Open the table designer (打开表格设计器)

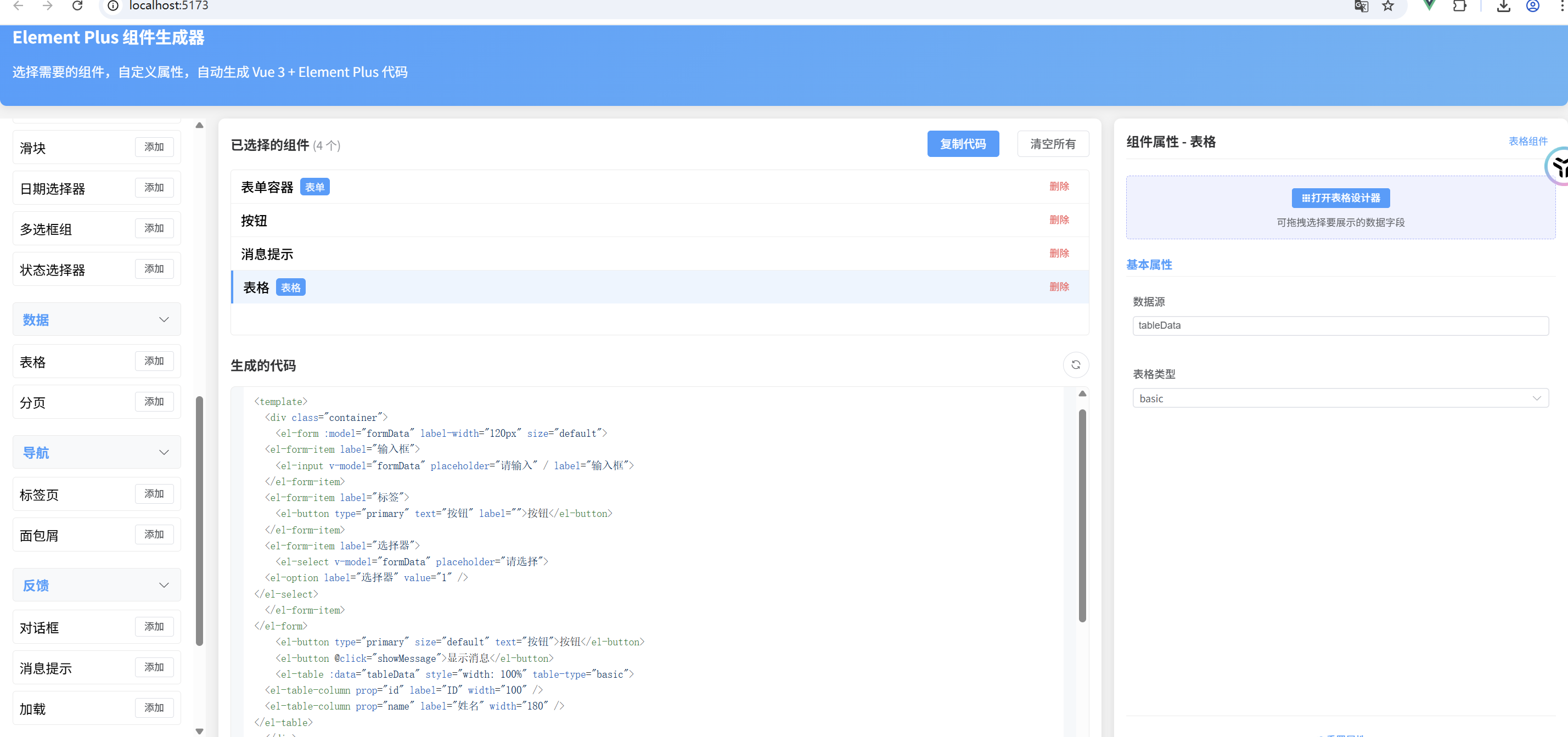click(1340, 198)
